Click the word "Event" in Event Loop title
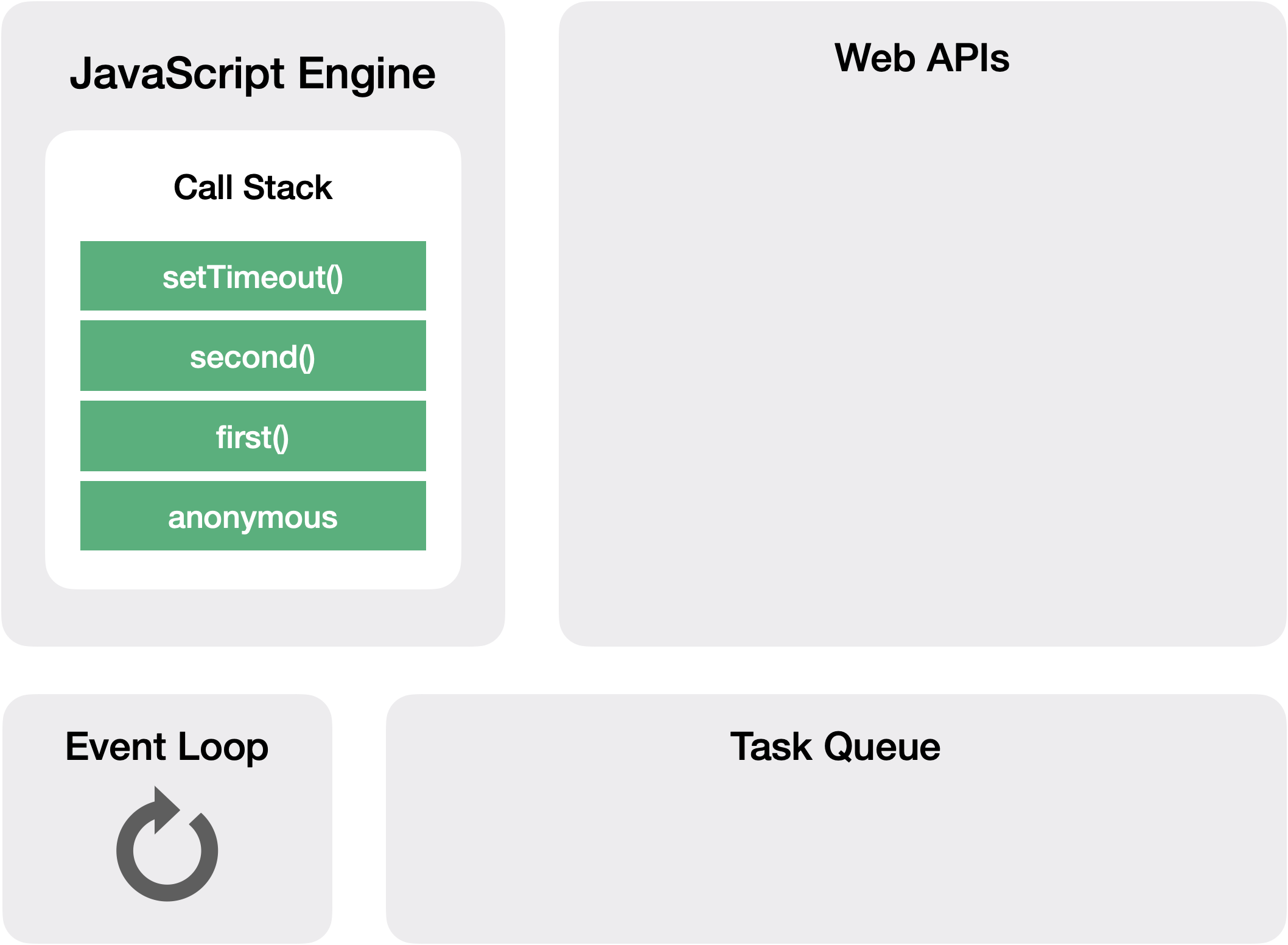 [x=115, y=747]
